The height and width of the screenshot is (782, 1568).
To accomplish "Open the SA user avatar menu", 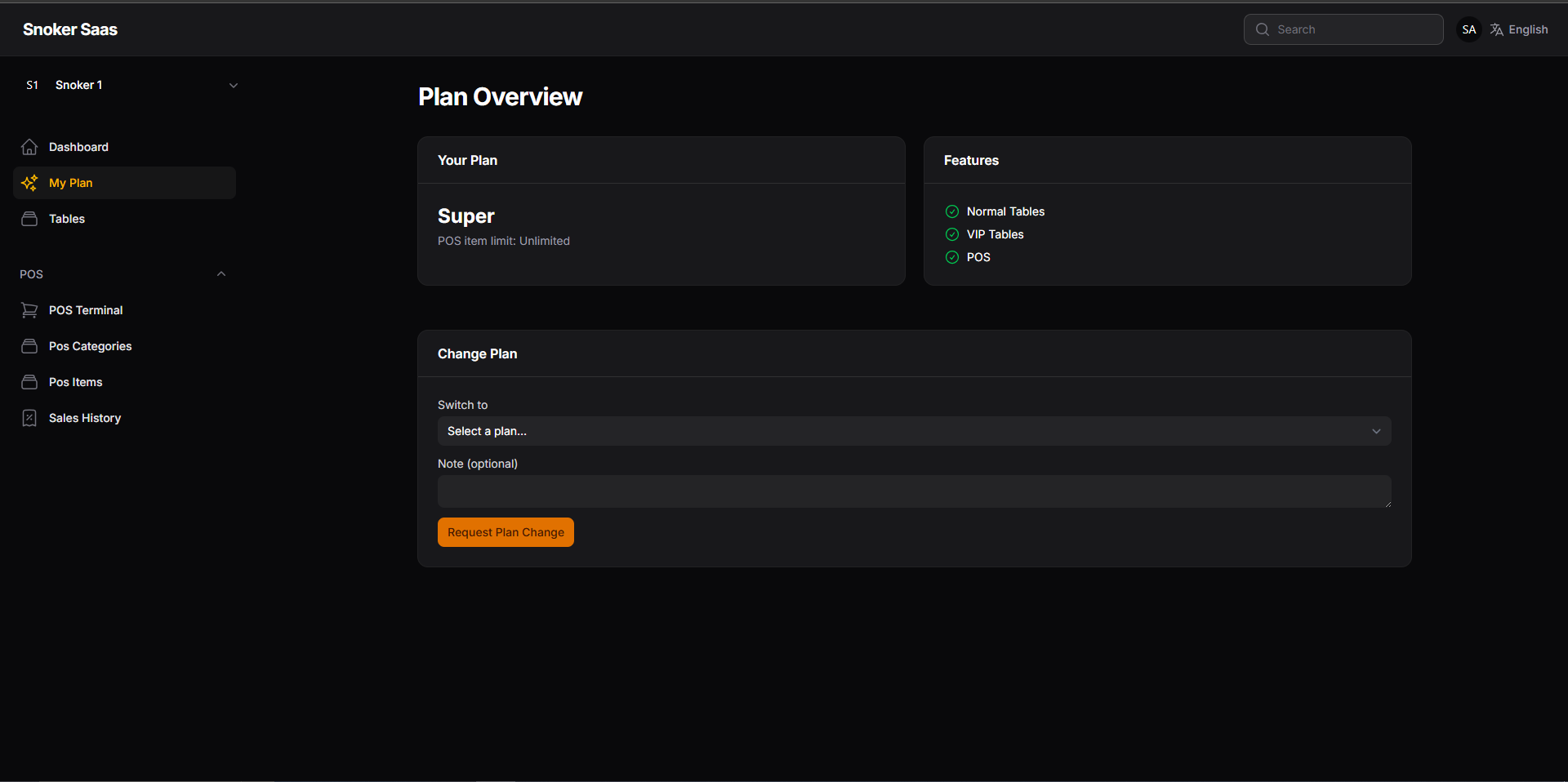I will [1469, 29].
